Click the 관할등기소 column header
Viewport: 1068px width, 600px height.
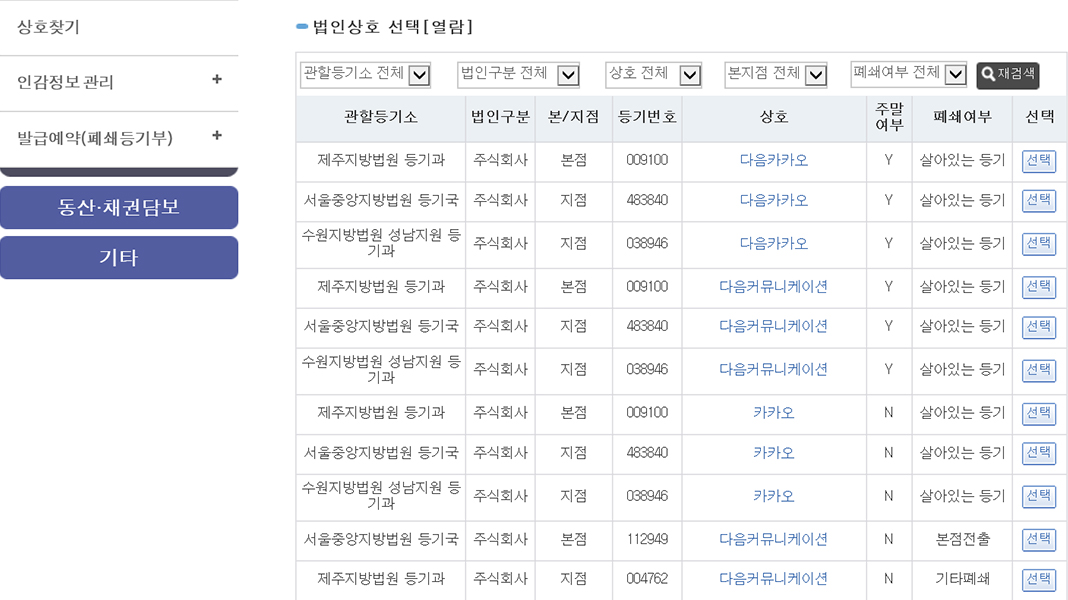pyautogui.click(x=381, y=118)
